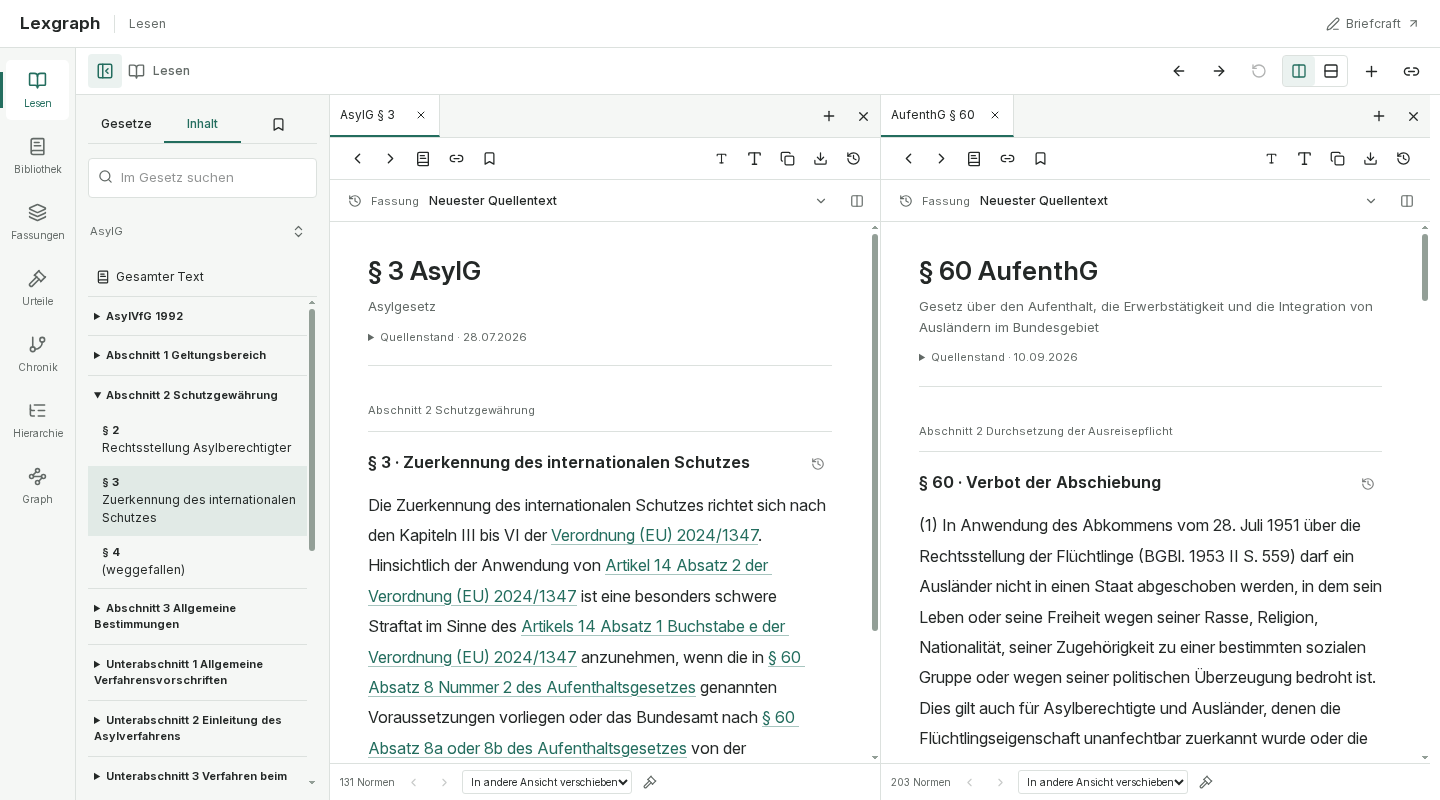Open the bookmarks tab in sidebar
Viewport: 1440px width, 800px height.
click(x=279, y=124)
